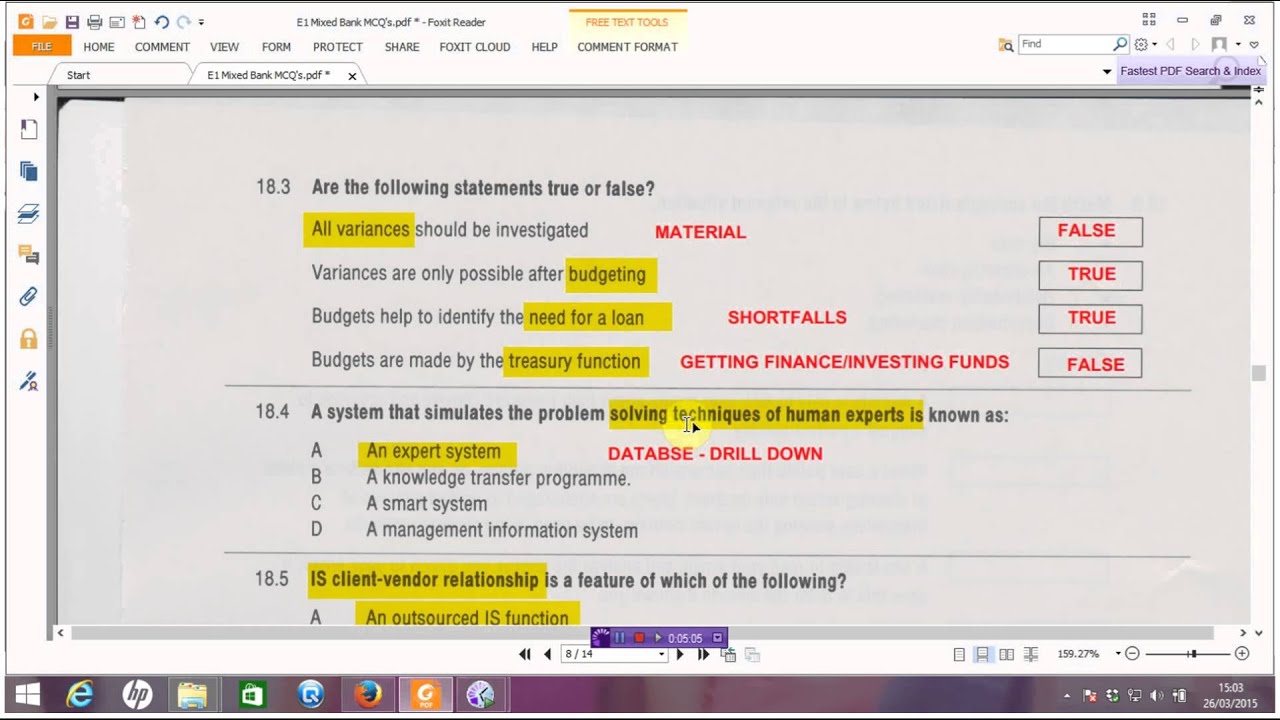Image resolution: width=1280 pixels, height=720 pixels.
Task: Go to next page button
Action: click(680, 654)
